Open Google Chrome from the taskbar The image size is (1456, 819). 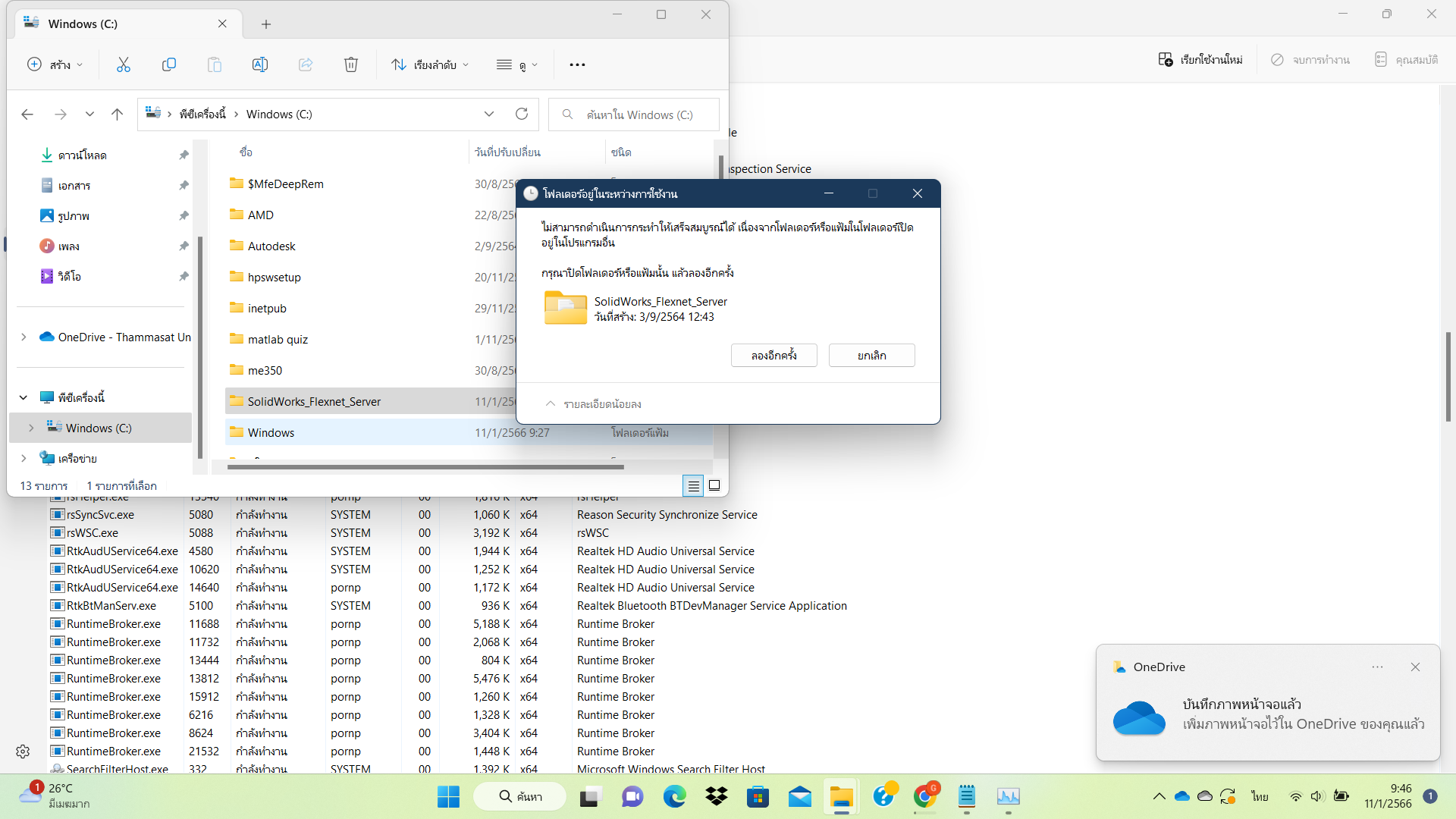click(924, 796)
